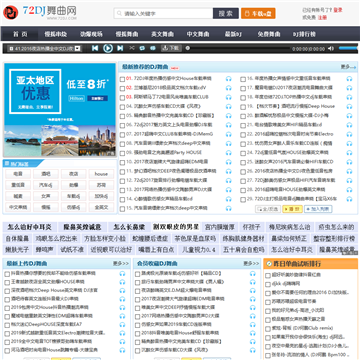Skip to previous track in the player
360x360 pixels.
[95, 48]
